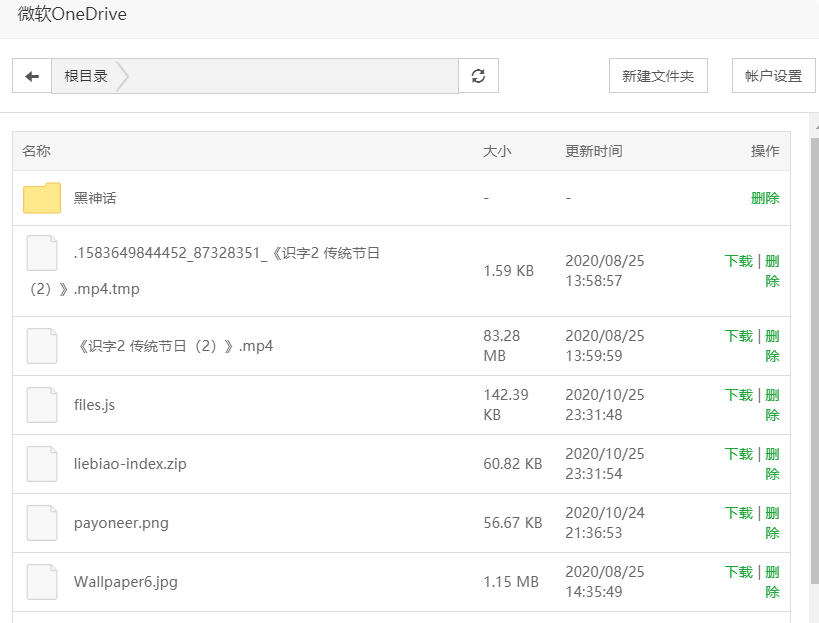This screenshot has height=623, width=819.
Task: Click the .mp4.tmp file icon
Action: [42, 253]
